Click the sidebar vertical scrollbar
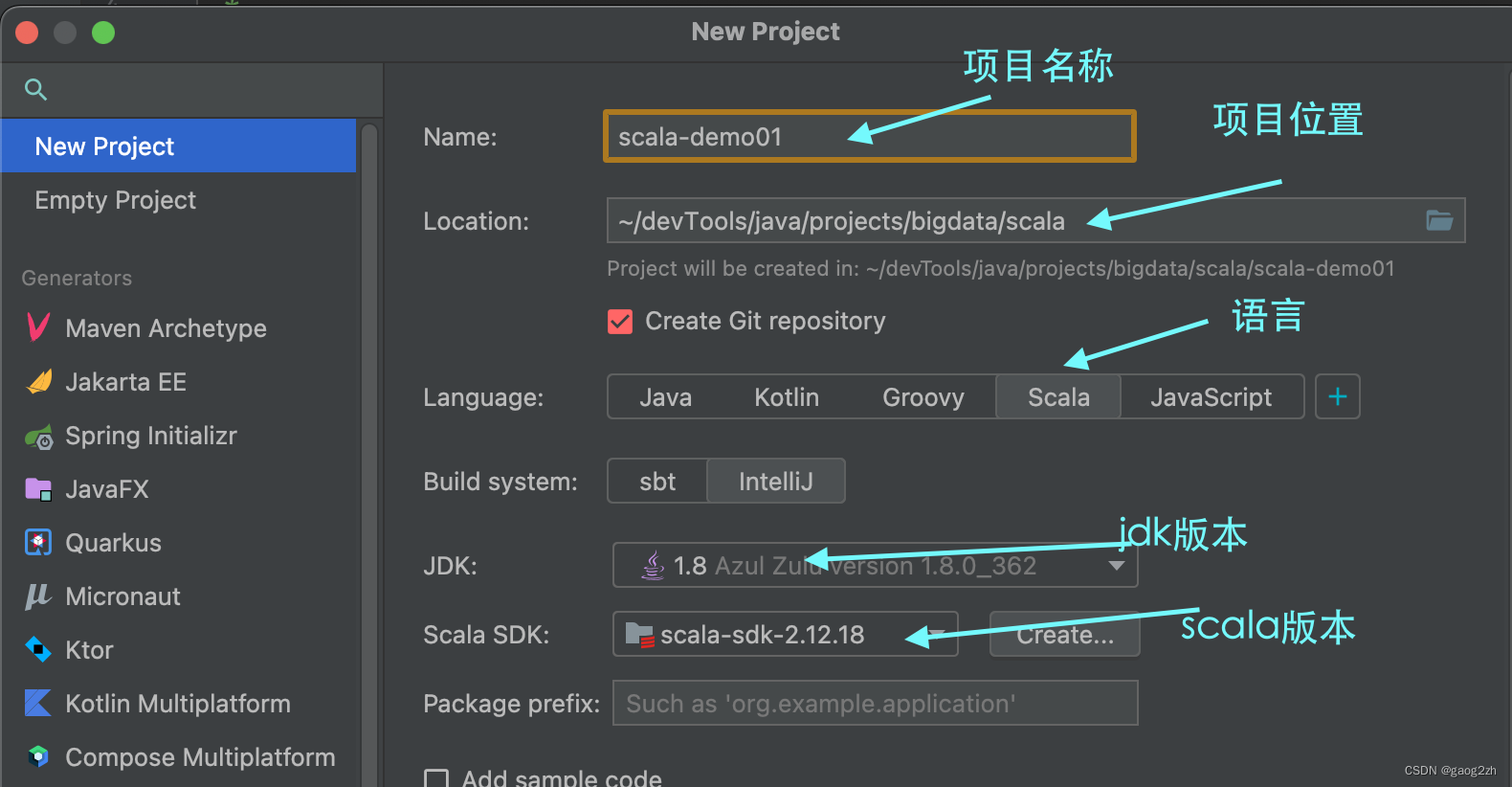This screenshot has height=787, width=1512. click(x=369, y=455)
